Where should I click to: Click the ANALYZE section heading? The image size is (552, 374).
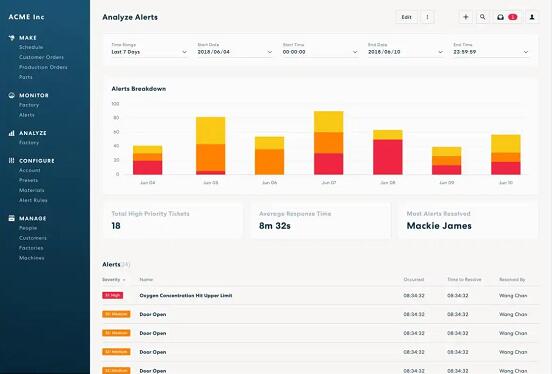click(x=33, y=133)
